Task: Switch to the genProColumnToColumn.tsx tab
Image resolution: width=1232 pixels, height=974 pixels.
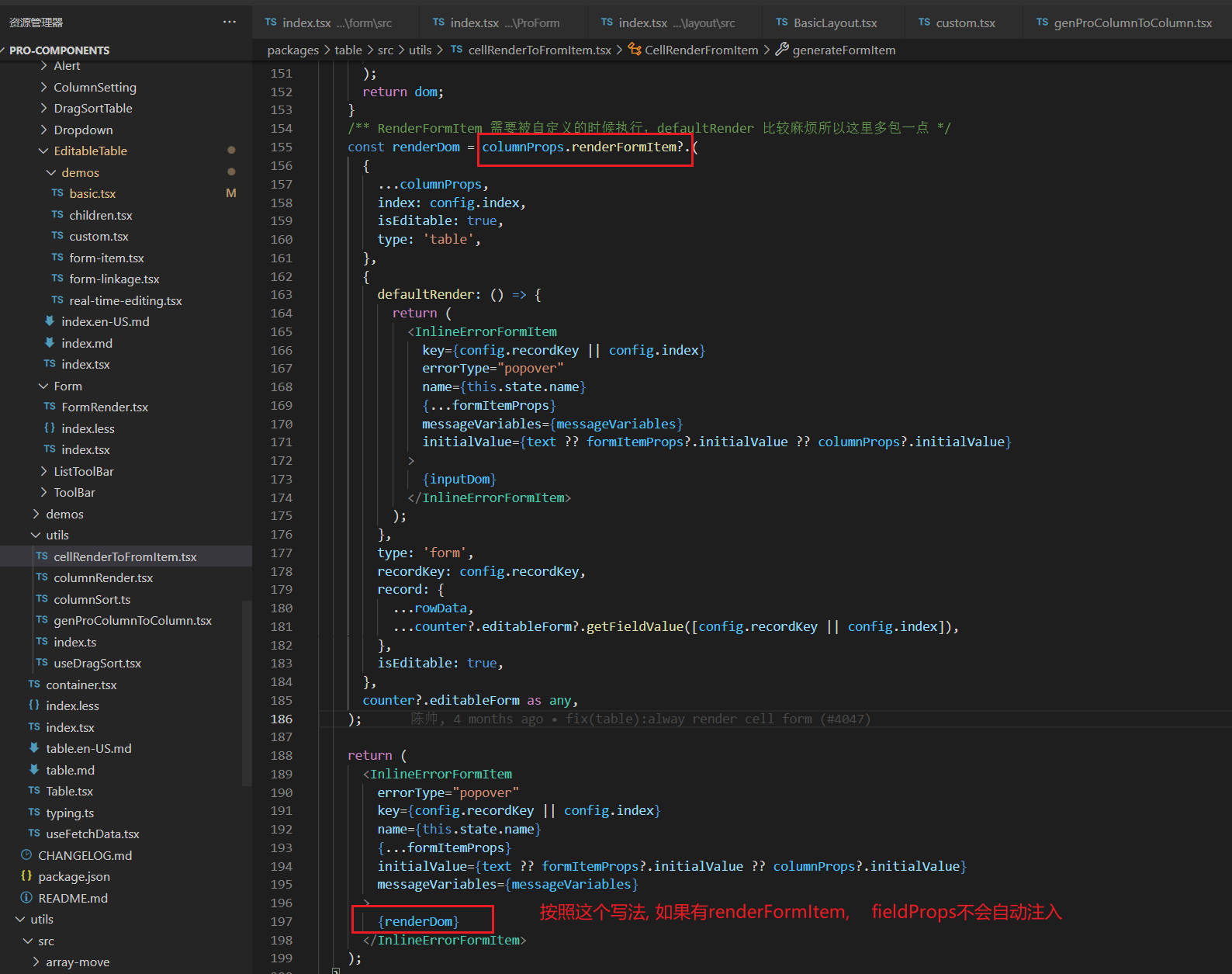Action: tap(1132, 23)
